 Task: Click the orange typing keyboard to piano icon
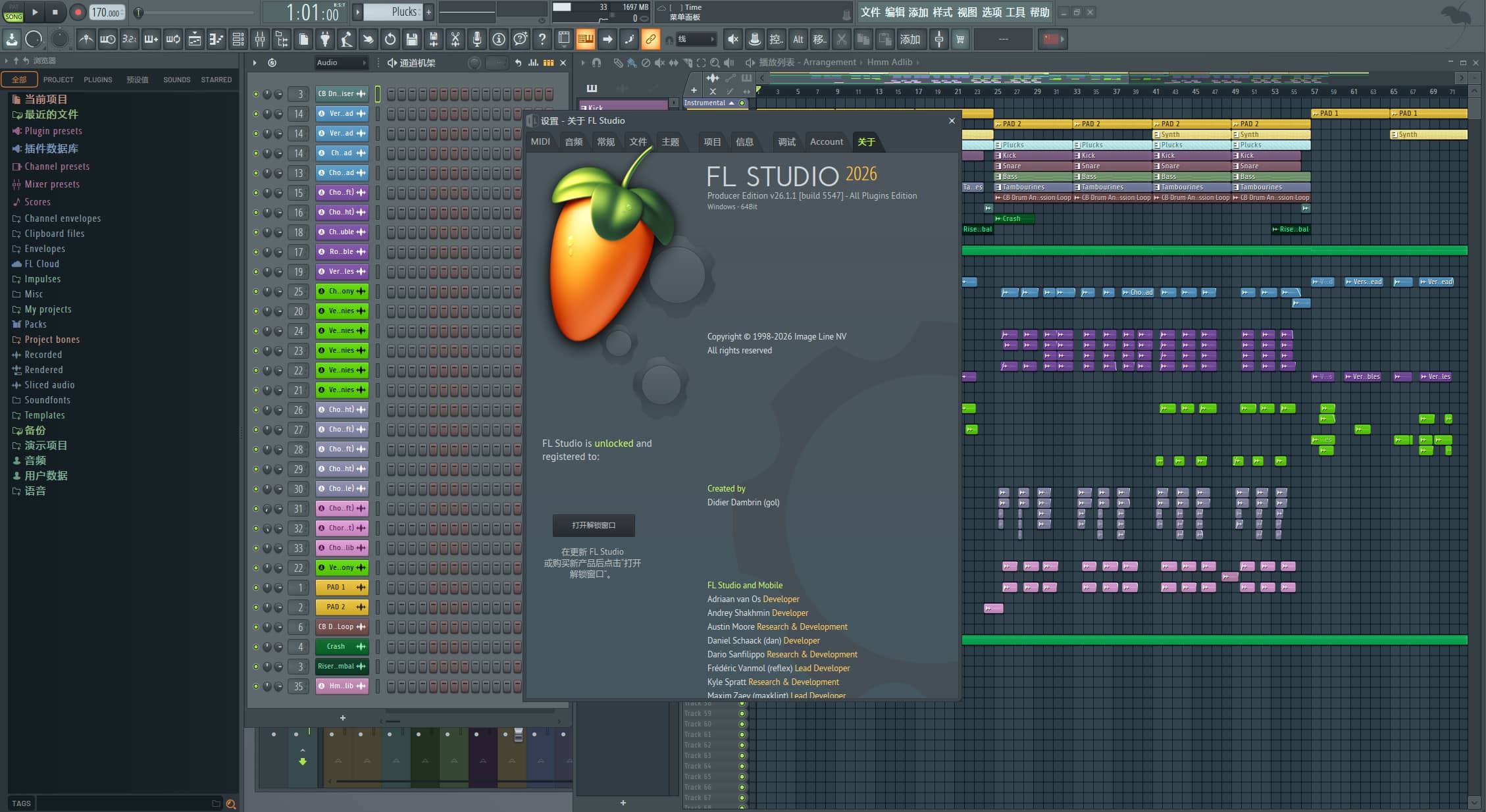tap(586, 39)
